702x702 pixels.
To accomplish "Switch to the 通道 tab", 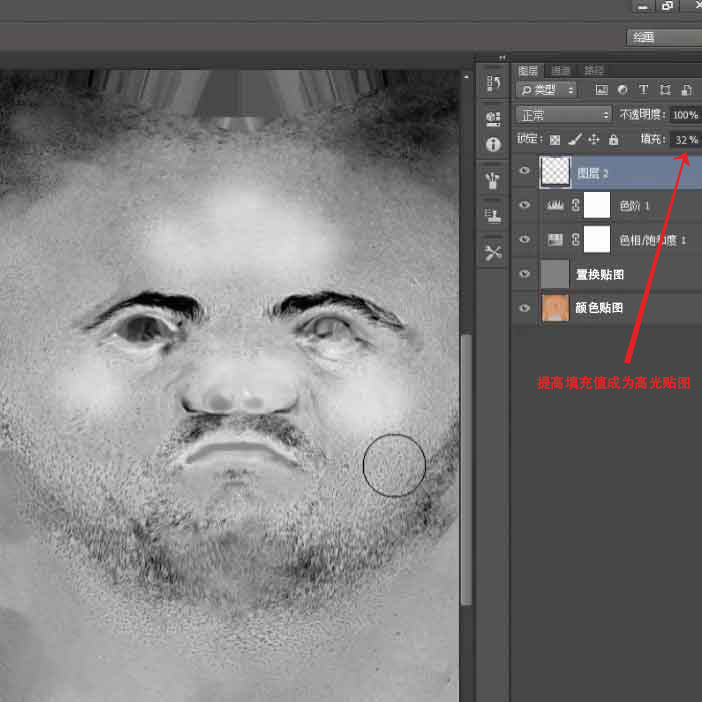I will (x=560, y=71).
